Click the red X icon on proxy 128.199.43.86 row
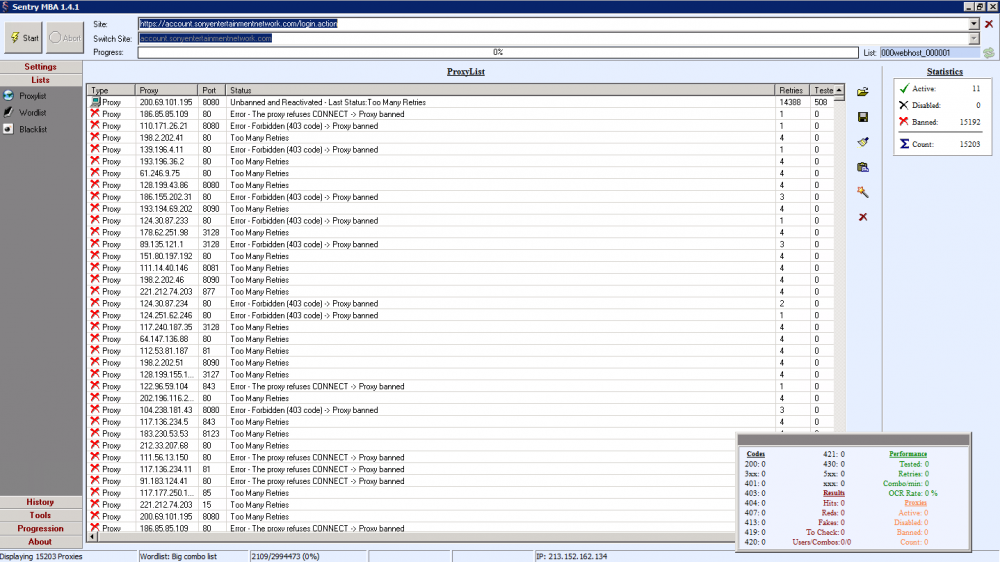1000x562 pixels. tap(95, 184)
